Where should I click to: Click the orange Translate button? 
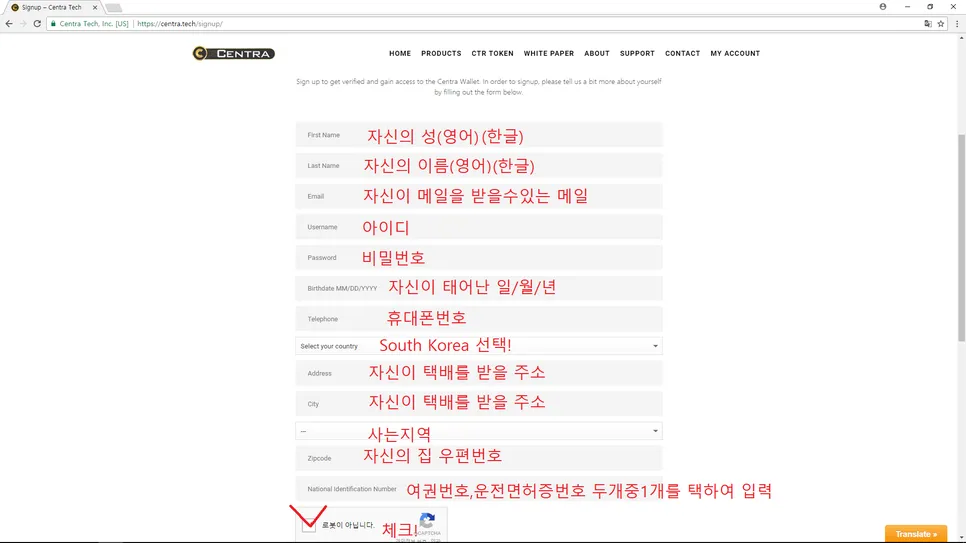(x=915, y=534)
